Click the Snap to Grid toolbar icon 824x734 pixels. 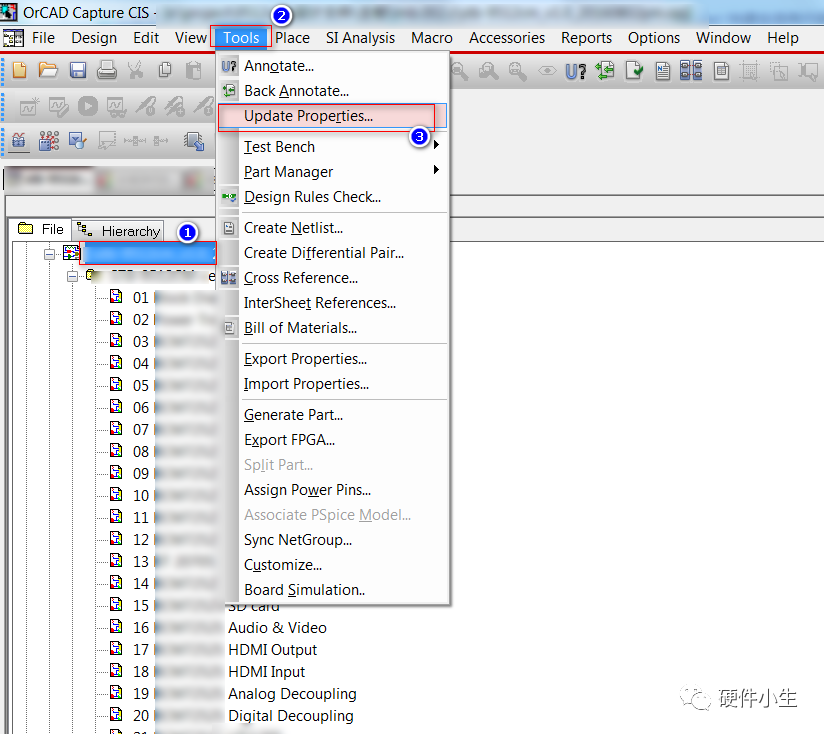tap(749, 71)
